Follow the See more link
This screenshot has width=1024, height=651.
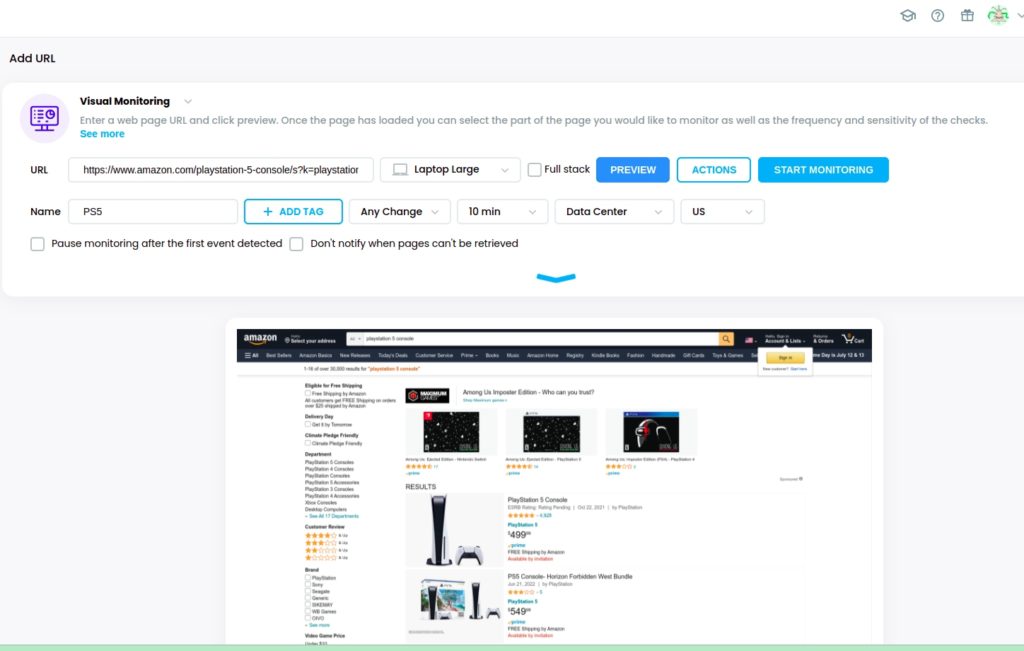[x=102, y=134]
